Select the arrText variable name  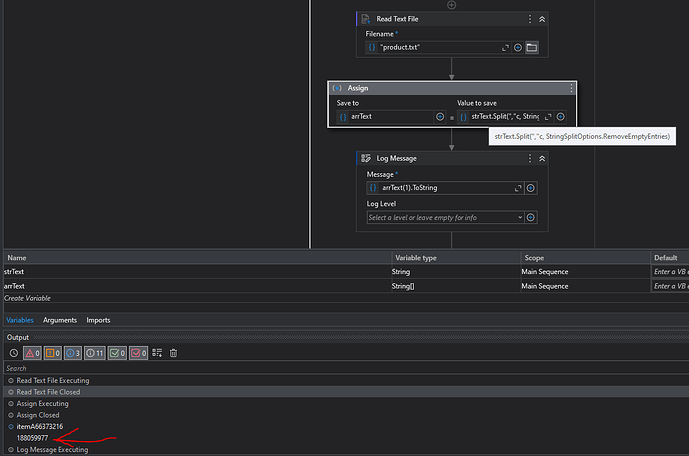pyautogui.click(x=15, y=286)
